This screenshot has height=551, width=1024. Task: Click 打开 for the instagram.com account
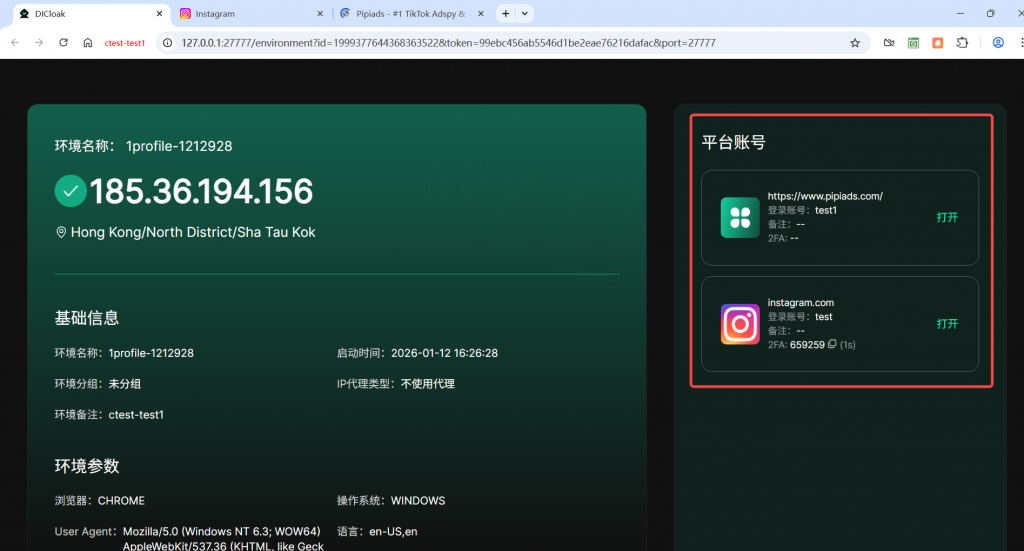(947, 324)
